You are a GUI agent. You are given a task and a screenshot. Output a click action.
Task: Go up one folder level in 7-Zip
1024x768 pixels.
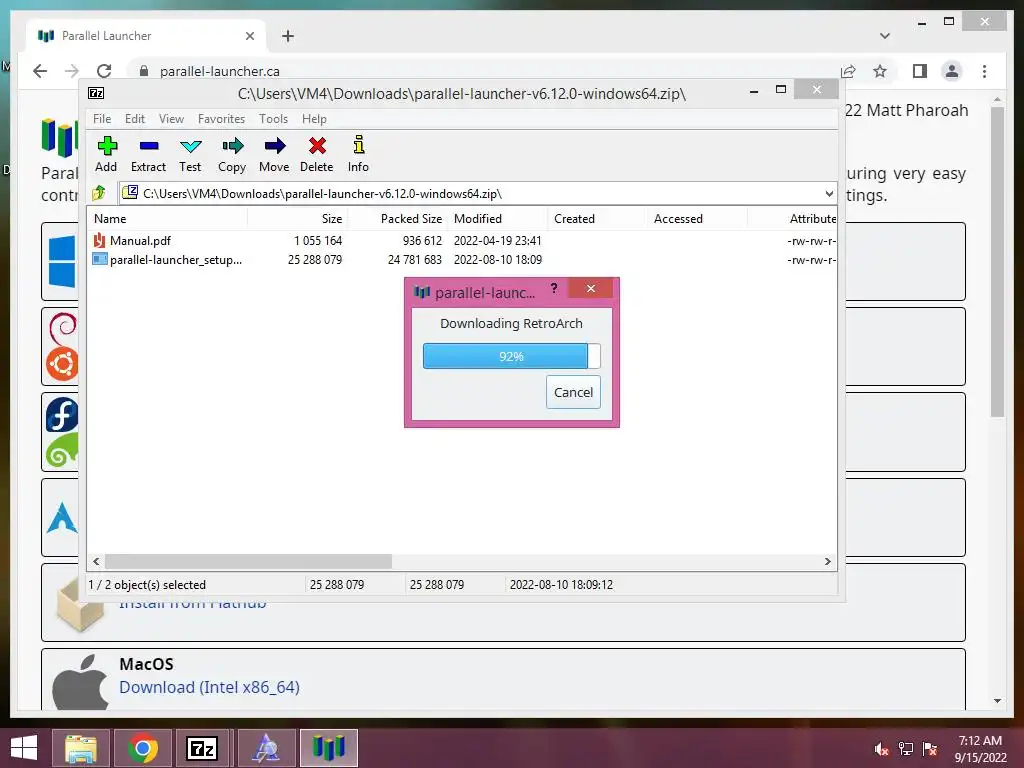(99, 193)
